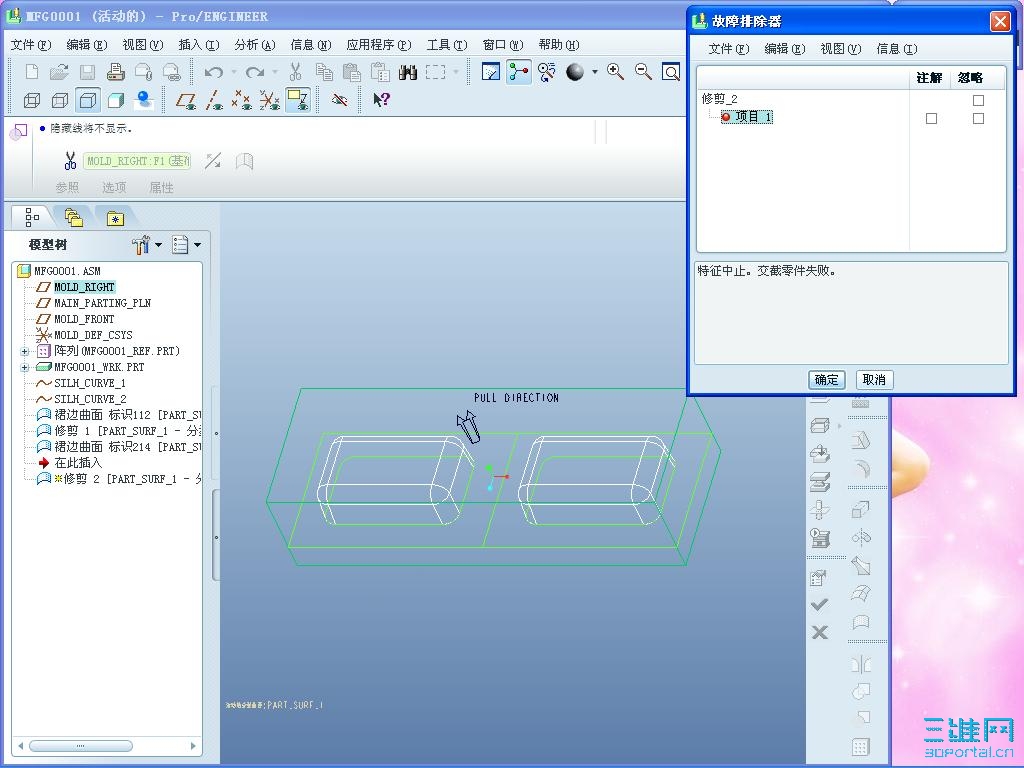This screenshot has height=768, width=1024.
Task: Check the 注解 checkbox for 项目 1
Action: pyautogui.click(x=931, y=118)
